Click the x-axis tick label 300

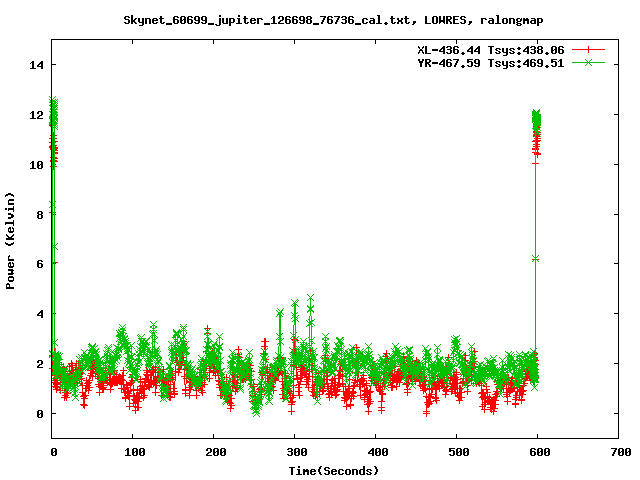pos(296,452)
